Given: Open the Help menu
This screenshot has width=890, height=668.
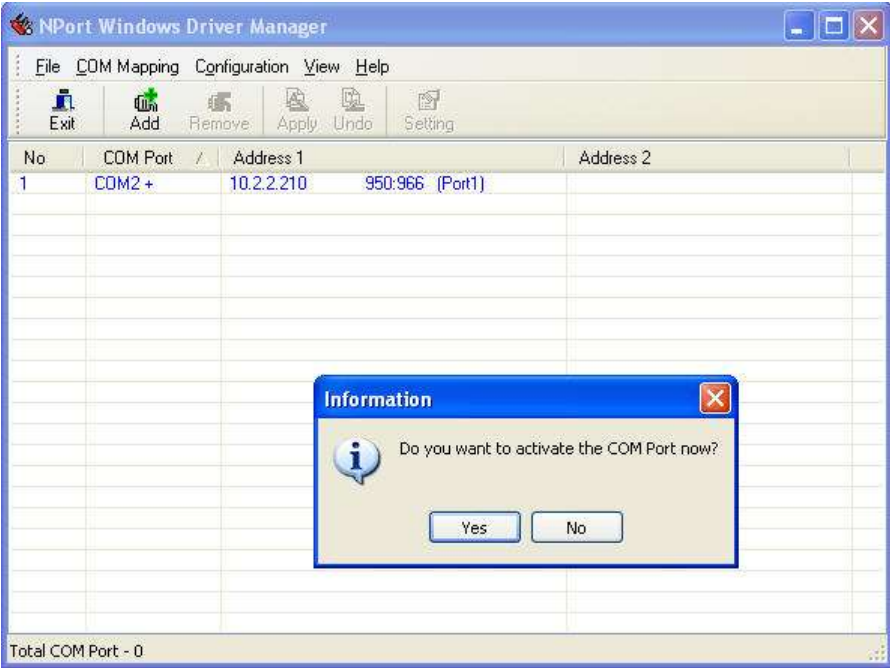Looking at the screenshot, I should click(x=372, y=67).
